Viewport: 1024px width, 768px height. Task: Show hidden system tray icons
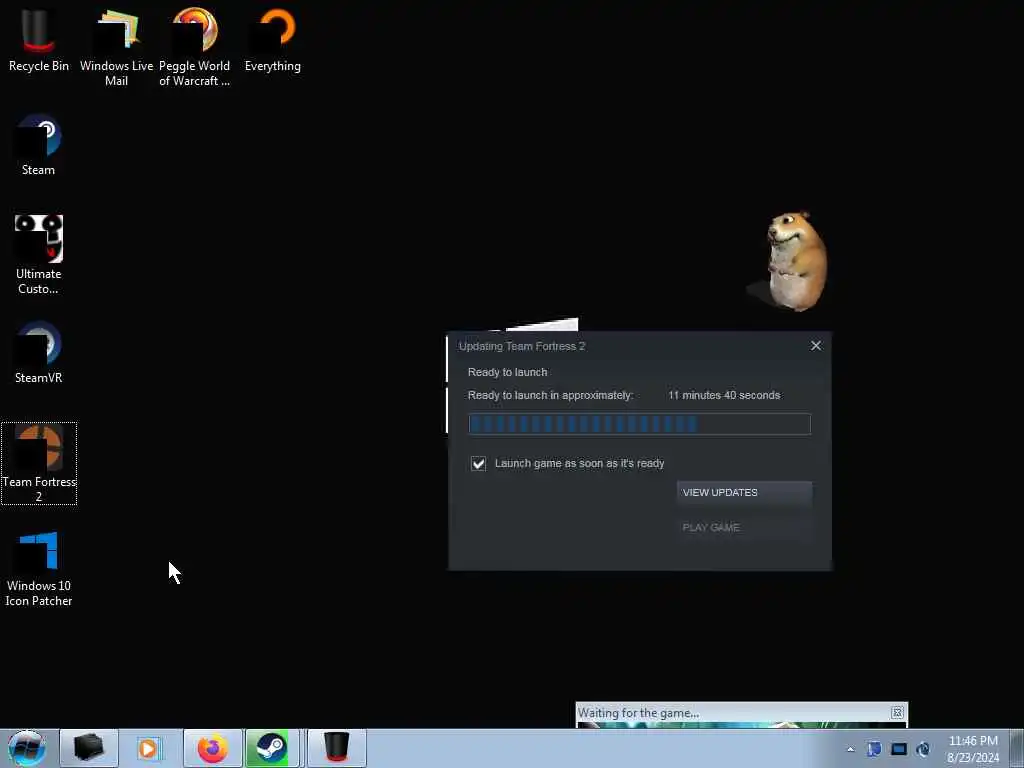(850, 750)
